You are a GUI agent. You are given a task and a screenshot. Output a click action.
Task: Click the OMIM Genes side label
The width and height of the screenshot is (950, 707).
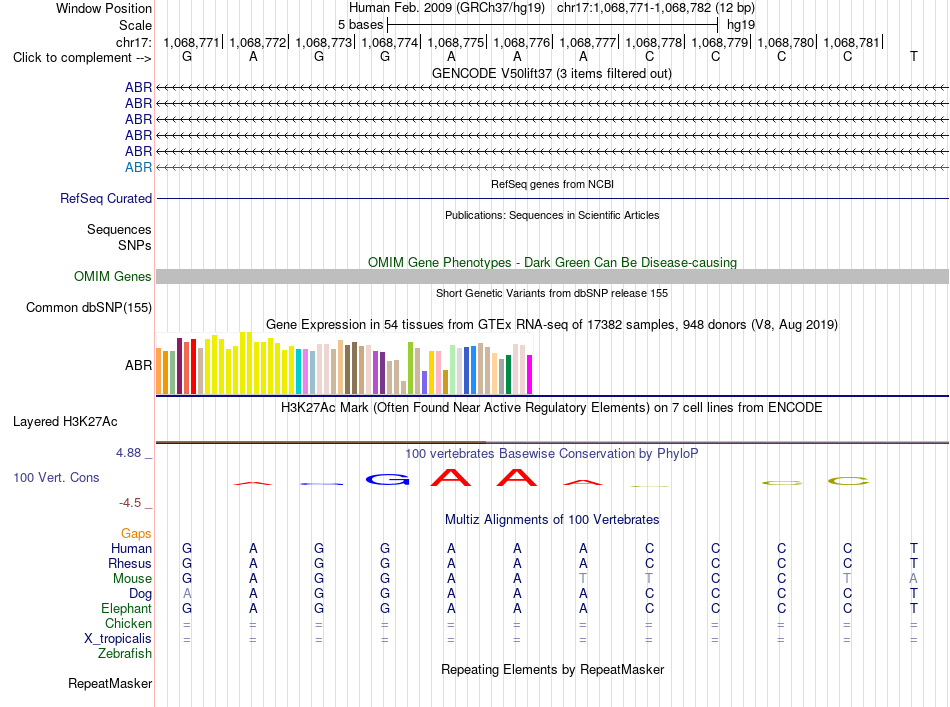pyautogui.click(x=113, y=276)
